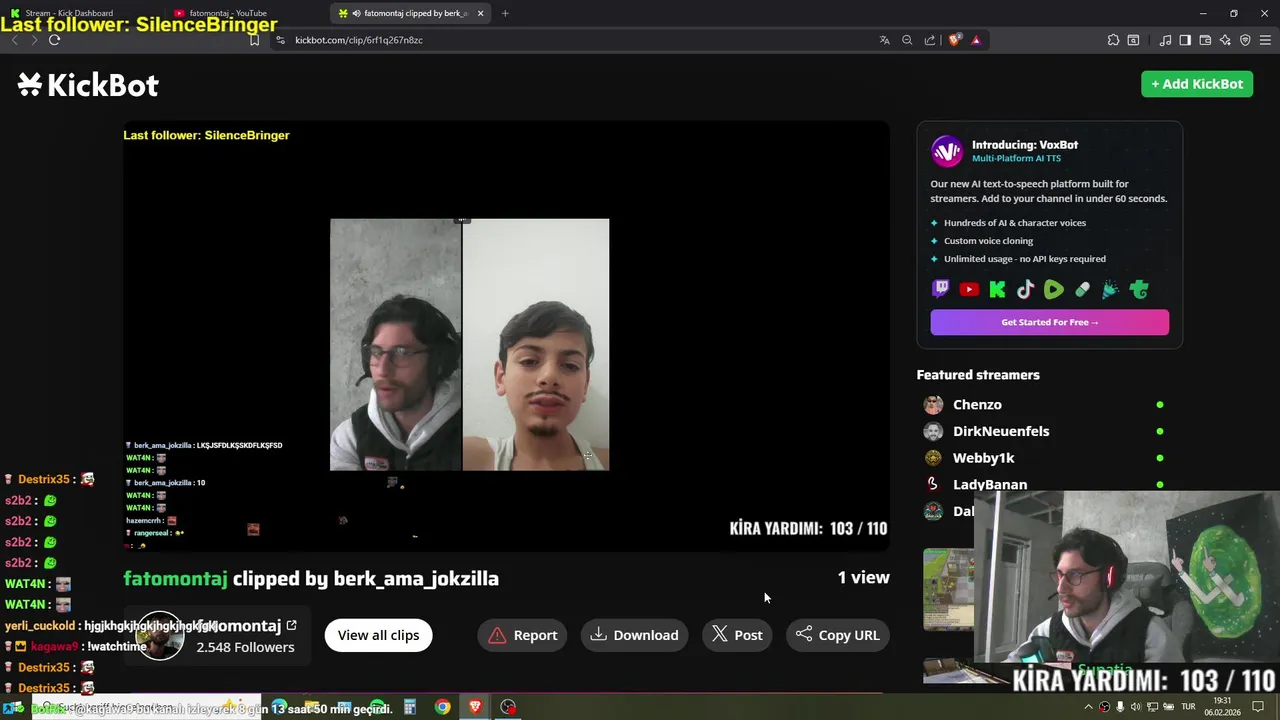Reload the page
This screenshot has width=1280, height=720.
click(x=54, y=40)
